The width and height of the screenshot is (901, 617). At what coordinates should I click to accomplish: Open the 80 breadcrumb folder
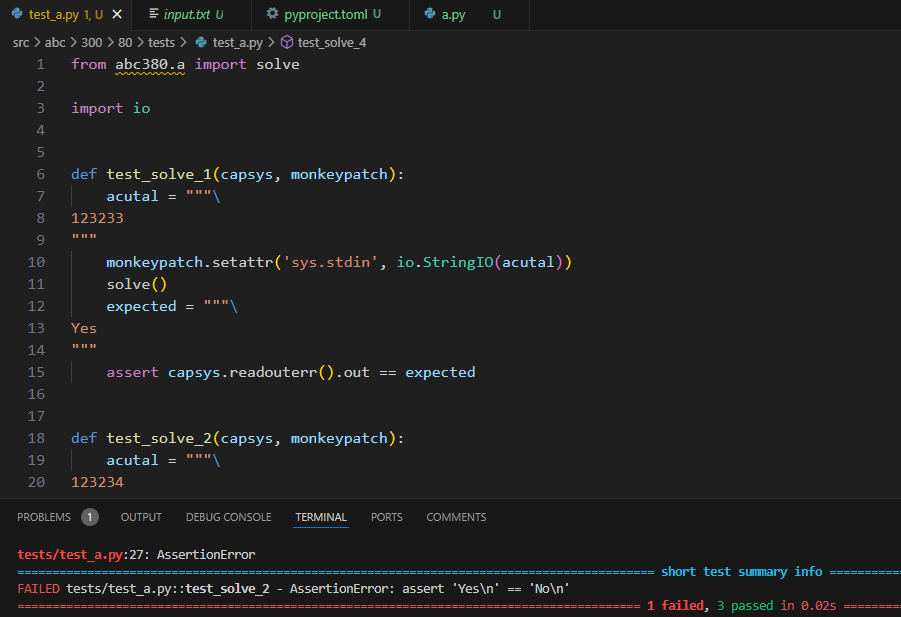pyautogui.click(x=125, y=43)
